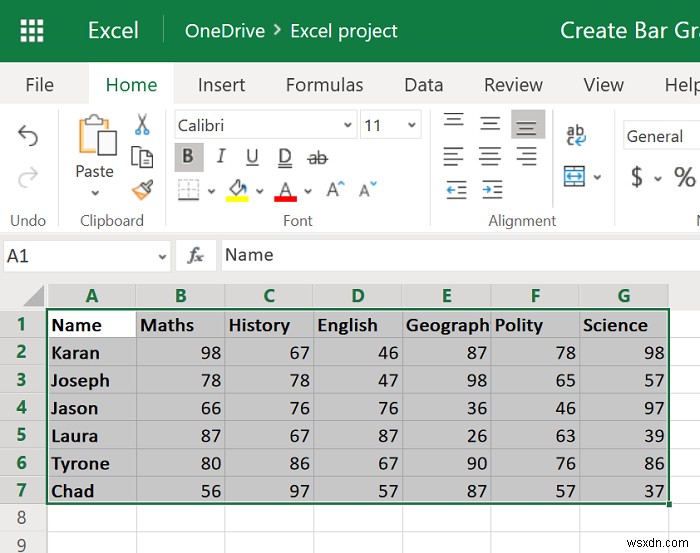
Task: Click the Wrap Text icon
Action: [x=576, y=135]
